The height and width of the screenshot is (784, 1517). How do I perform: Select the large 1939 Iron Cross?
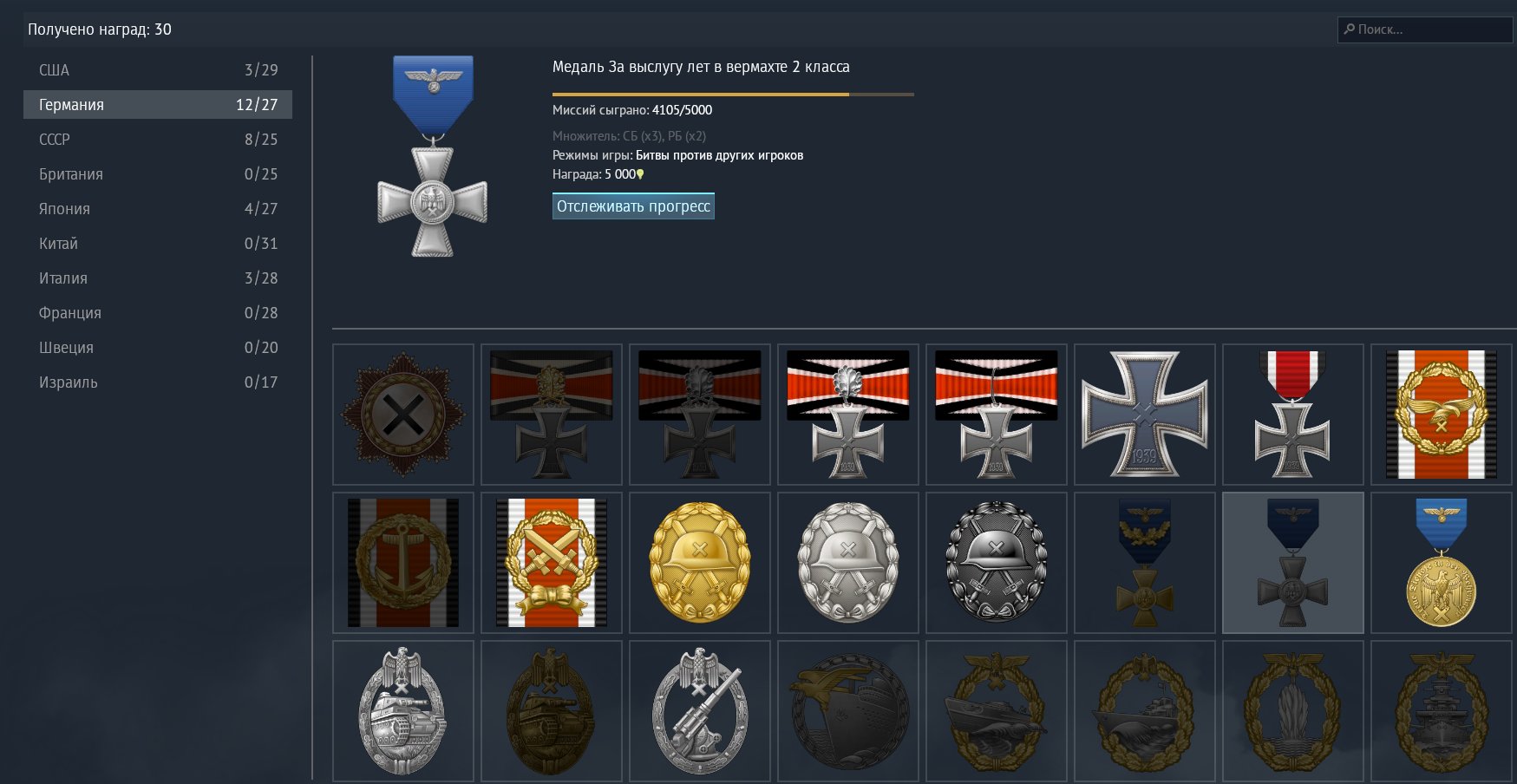tap(1145, 415)
